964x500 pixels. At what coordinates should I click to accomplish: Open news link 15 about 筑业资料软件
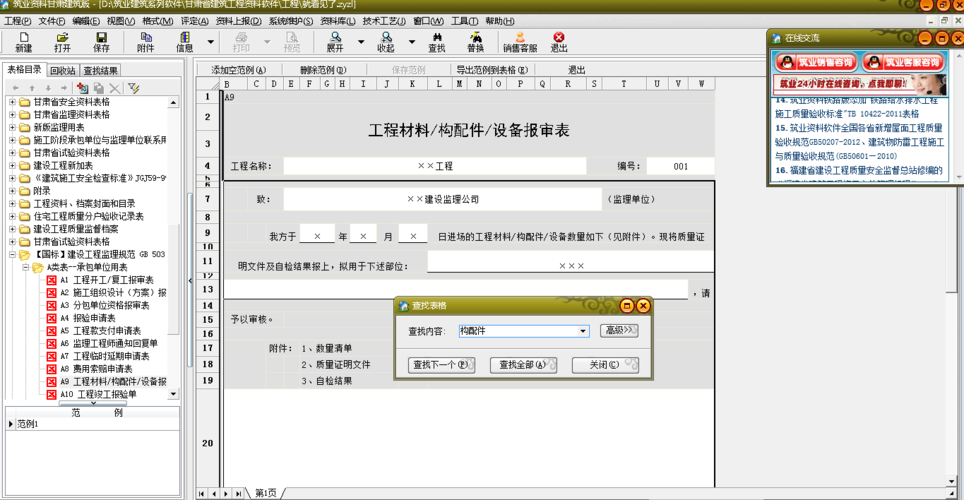pyautogui.click(x=859, y=142)
